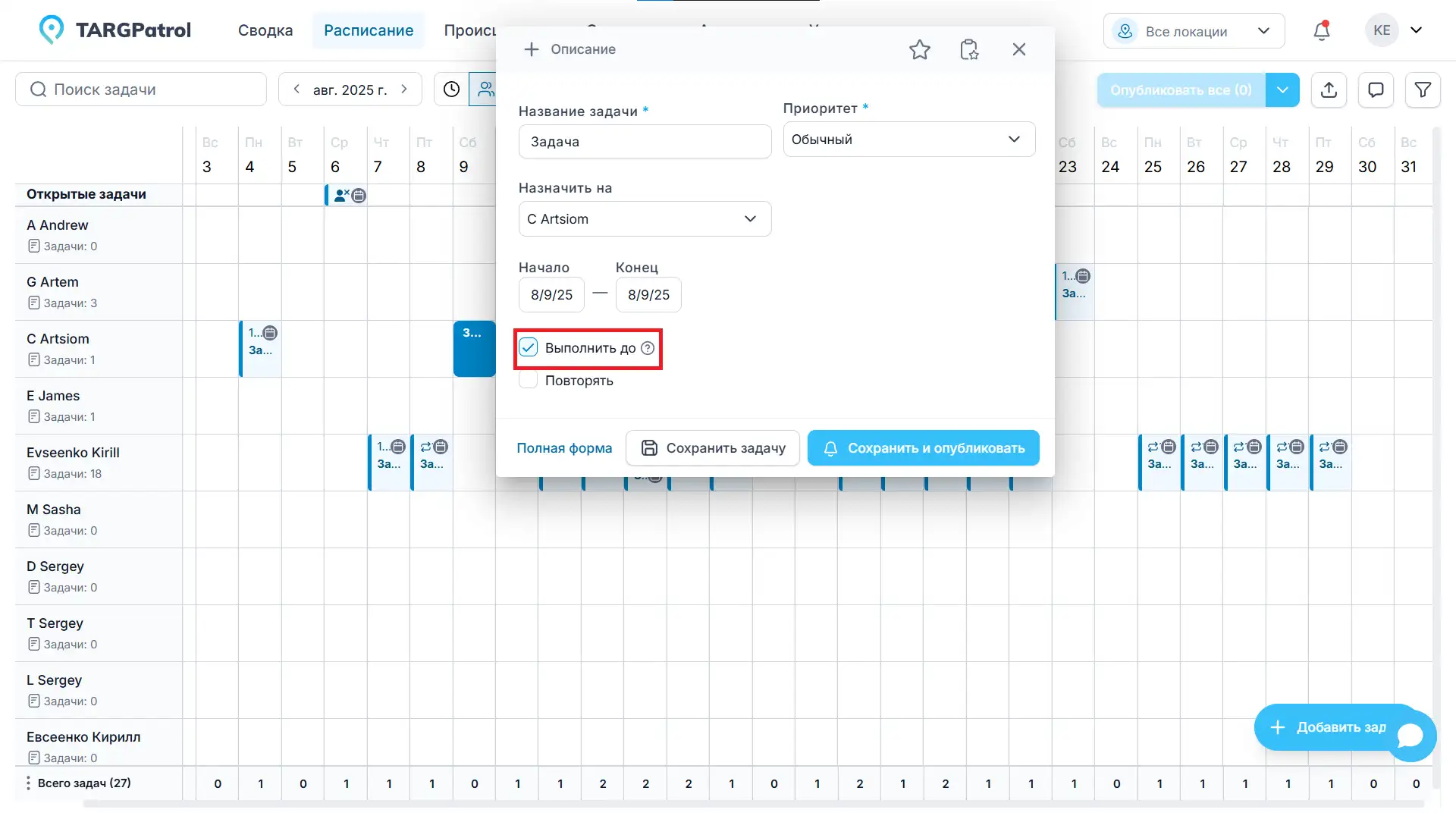Open the filter panel via funnel icon
The height and width of the screenshot is (819, 1456).
coord(1423,89)
